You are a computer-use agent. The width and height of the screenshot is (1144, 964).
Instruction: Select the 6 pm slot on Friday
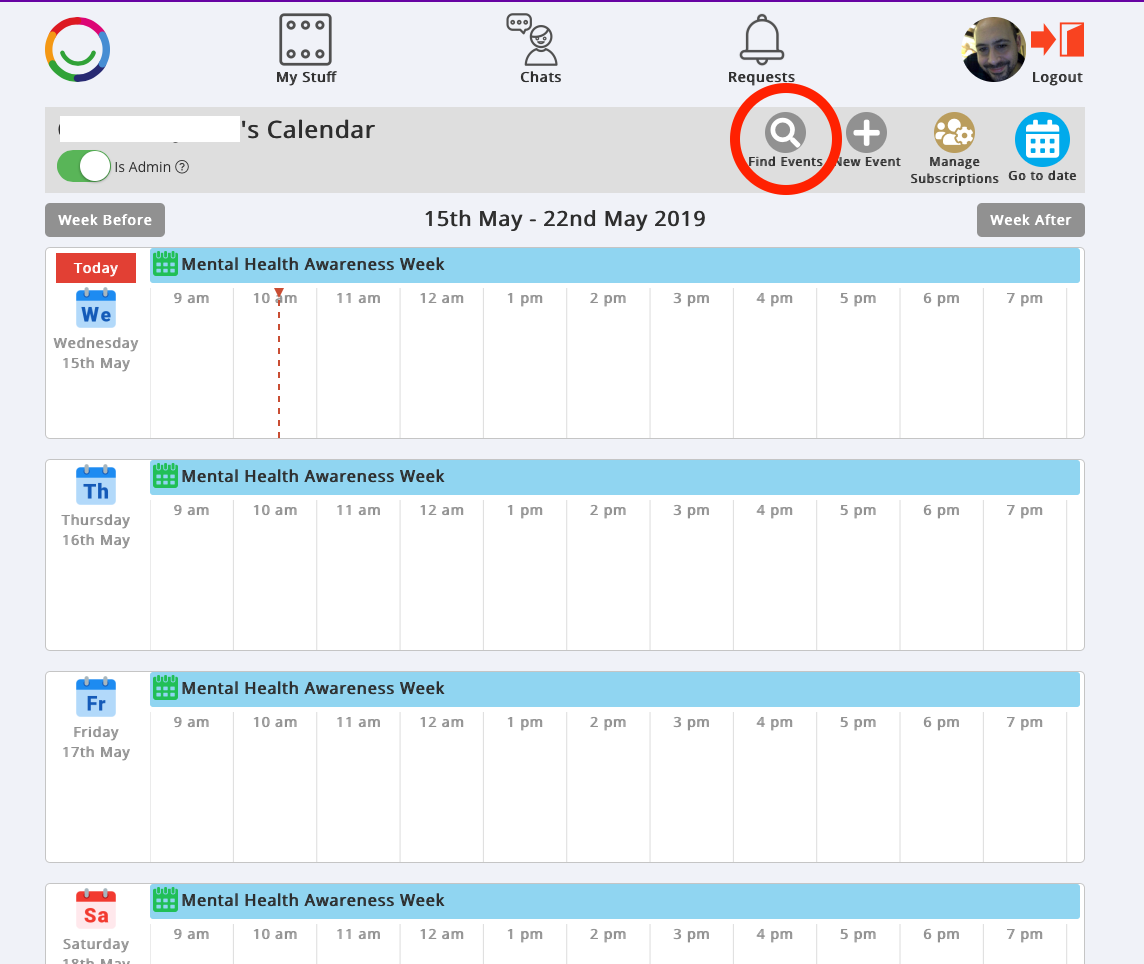coord(942,787)
